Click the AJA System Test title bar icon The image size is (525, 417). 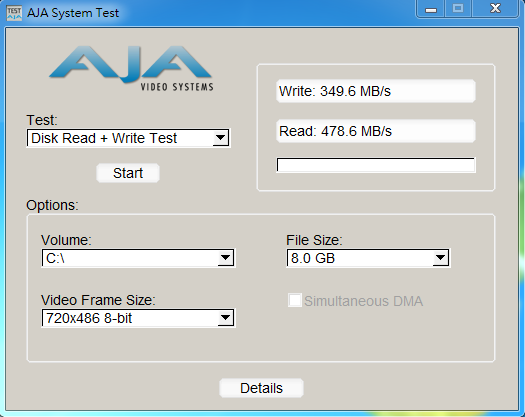click(x=14, y=13)
